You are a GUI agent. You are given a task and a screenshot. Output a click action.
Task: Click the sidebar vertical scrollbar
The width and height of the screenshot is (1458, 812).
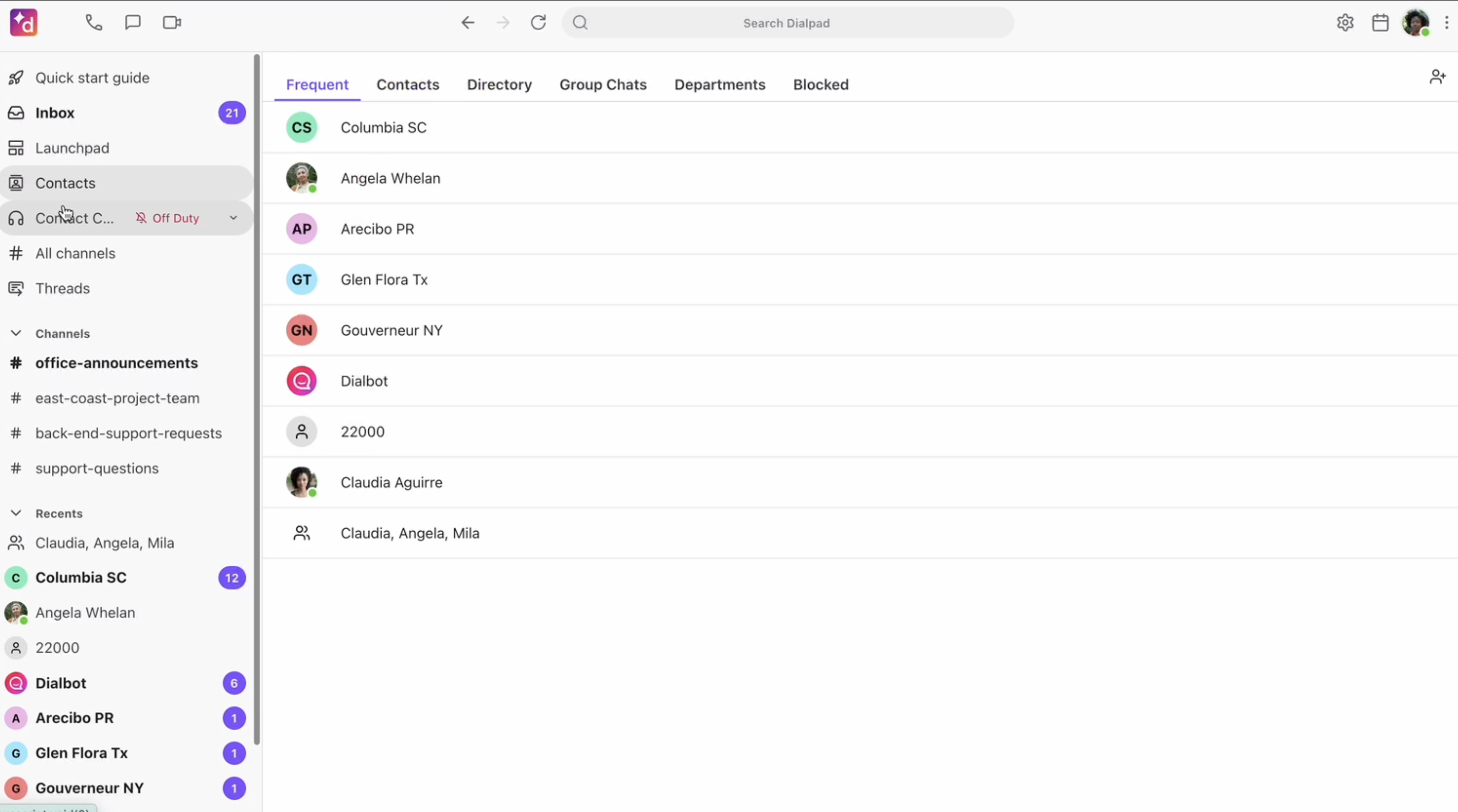coord(257,396)
